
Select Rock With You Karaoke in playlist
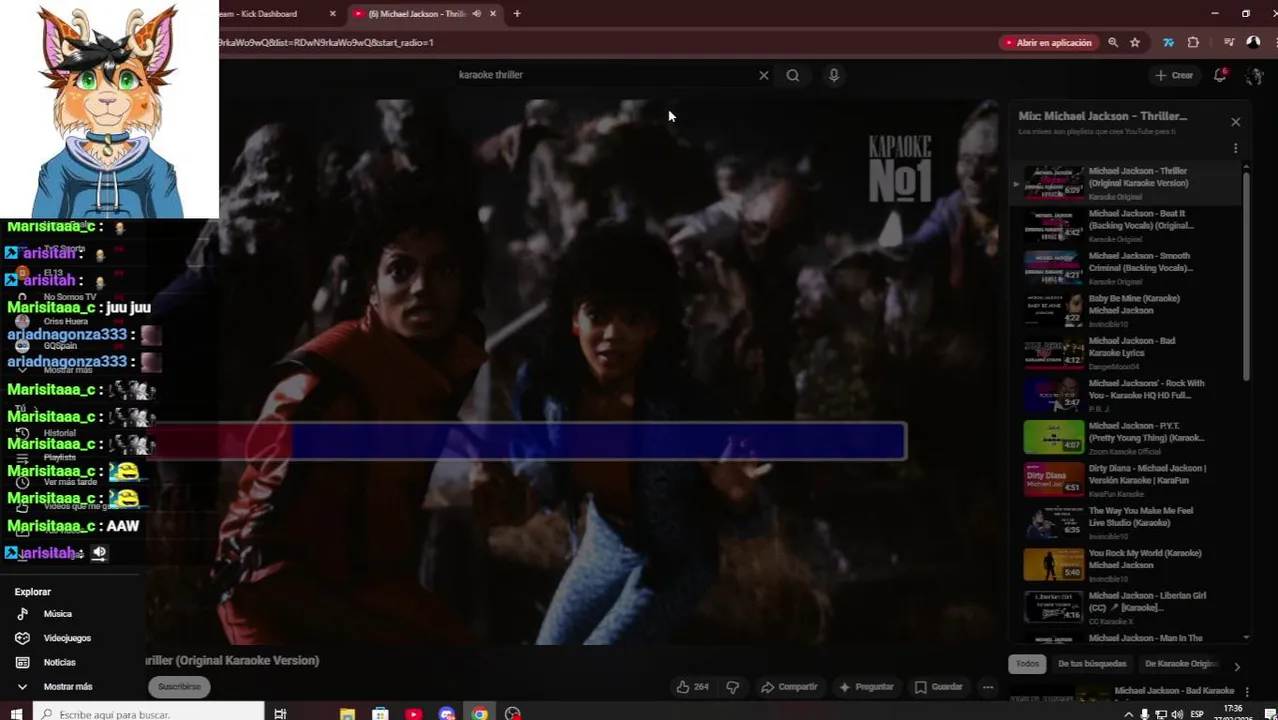(x=1125, y=396)
